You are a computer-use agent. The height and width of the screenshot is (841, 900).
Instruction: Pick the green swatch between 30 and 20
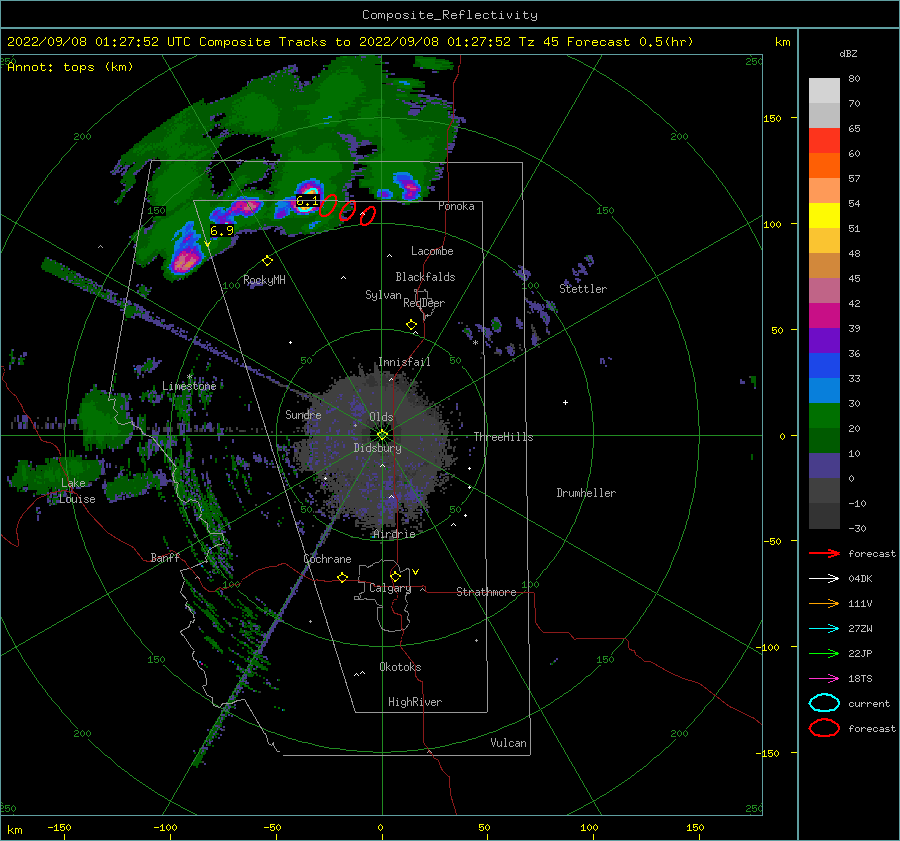click(824, 416)
